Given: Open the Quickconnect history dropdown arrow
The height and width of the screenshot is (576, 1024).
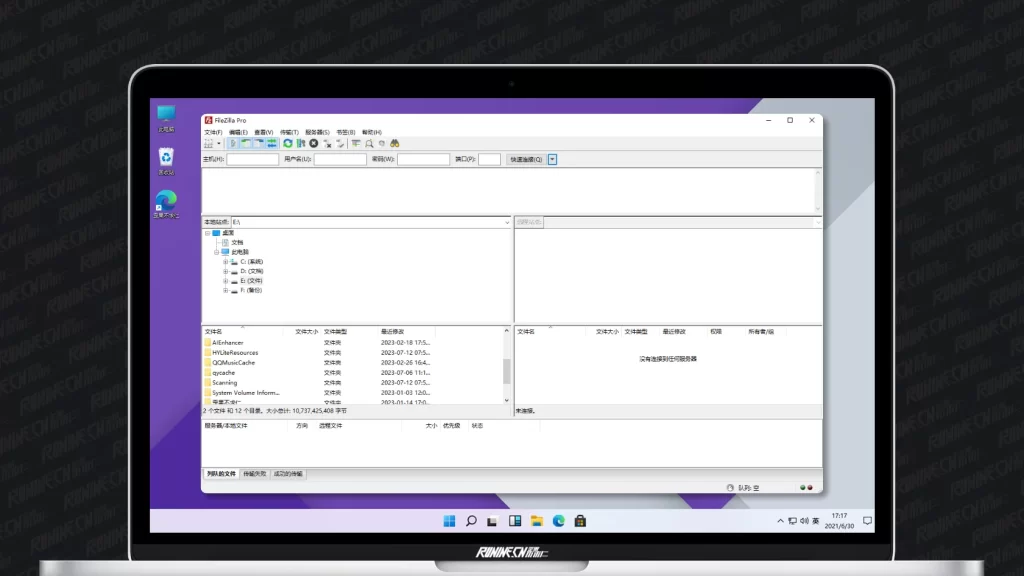Looking at the screenshot, I should (x=552, y=159).
